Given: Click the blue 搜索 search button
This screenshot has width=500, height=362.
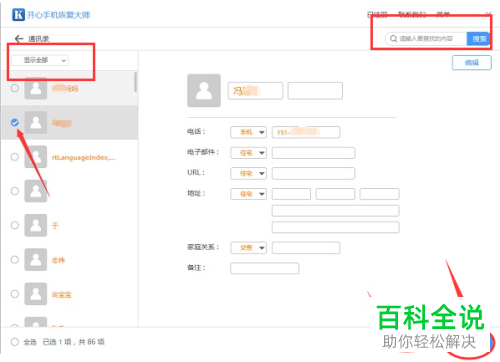Looking at the screenshot, I should tap(479, 39).
